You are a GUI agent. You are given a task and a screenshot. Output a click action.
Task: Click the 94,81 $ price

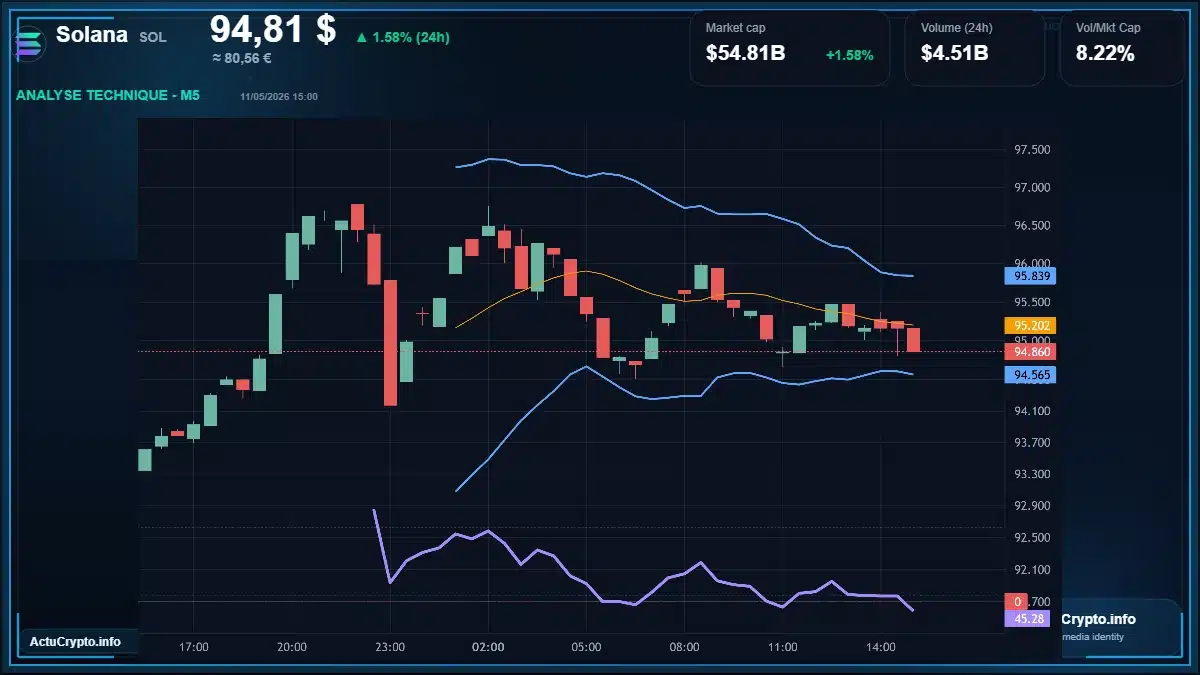coord(273,29)
